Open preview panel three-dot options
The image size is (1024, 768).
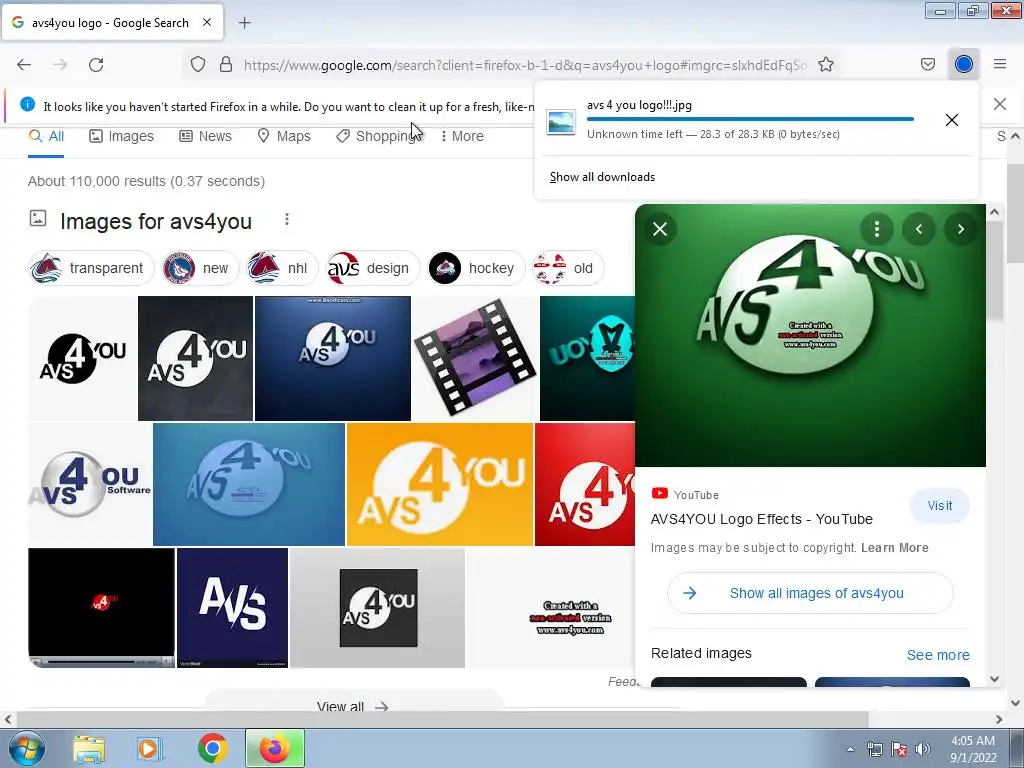pos(876,229)
